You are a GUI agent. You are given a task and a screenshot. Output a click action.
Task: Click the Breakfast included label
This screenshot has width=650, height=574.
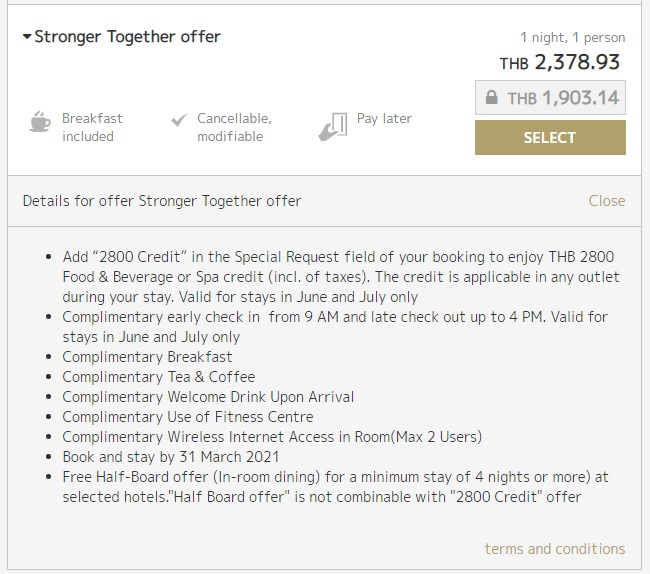point(92,127)
